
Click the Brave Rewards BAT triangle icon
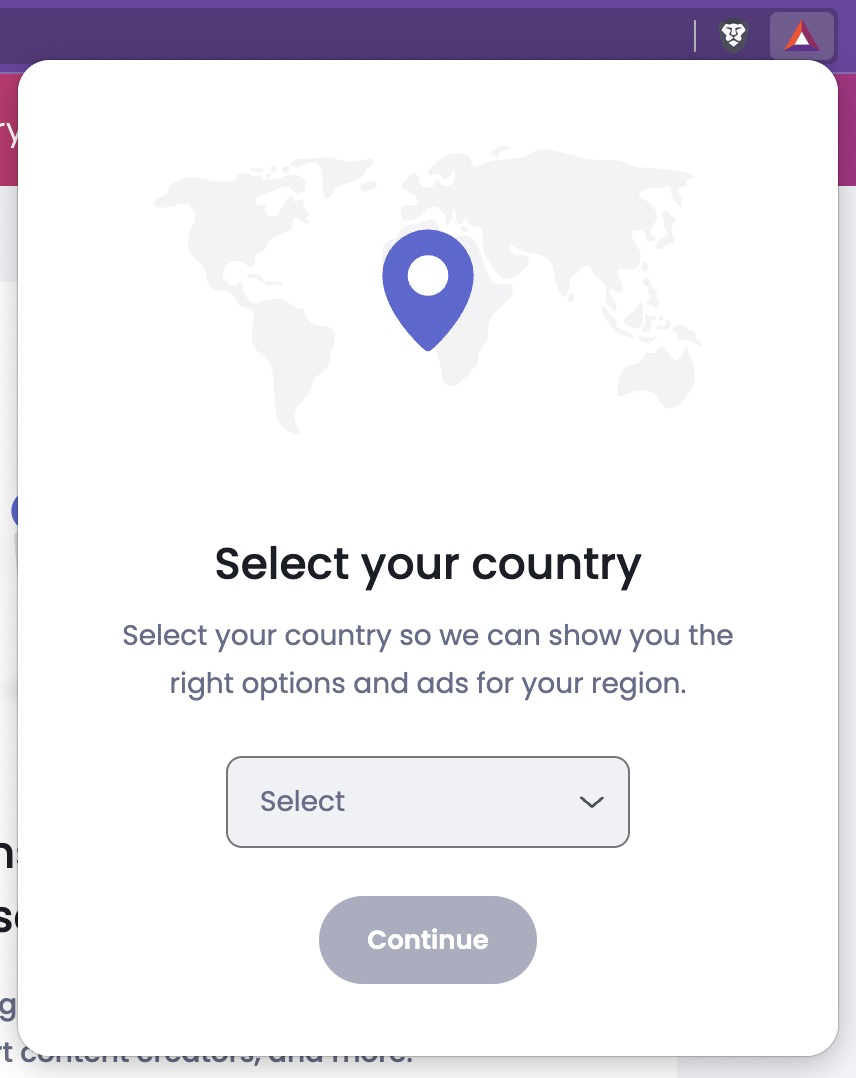click(802, 36)
